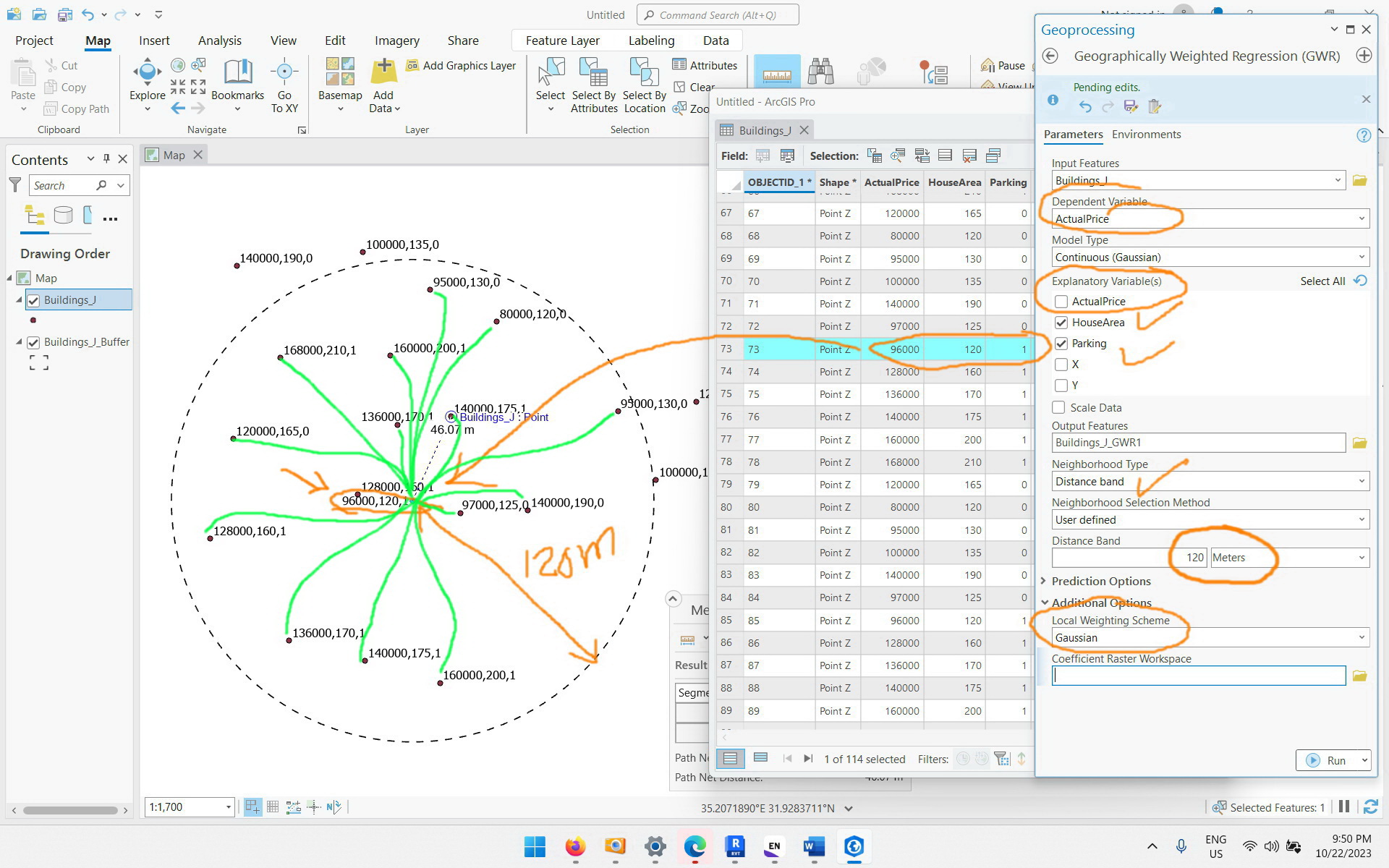Run the GWR tool
The image size is (1389, 868).
(x=1329, y=760)
